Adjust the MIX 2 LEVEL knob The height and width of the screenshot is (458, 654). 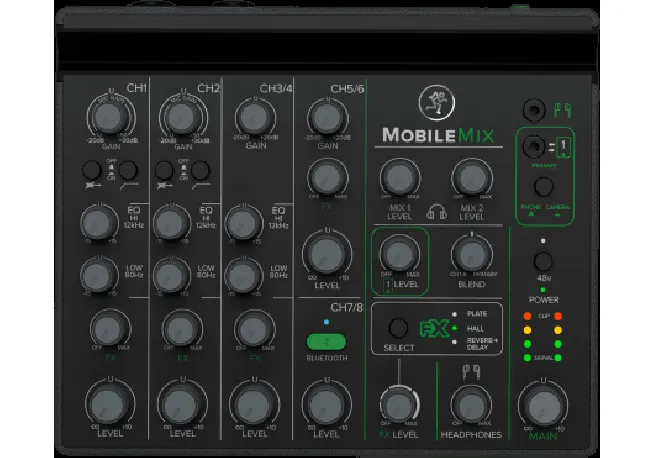click(472, 177)
